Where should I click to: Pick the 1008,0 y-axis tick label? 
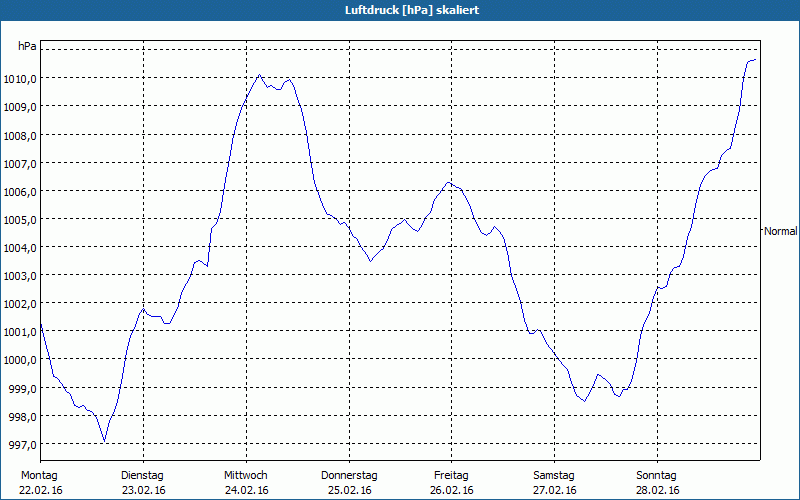tap(20, 136)
